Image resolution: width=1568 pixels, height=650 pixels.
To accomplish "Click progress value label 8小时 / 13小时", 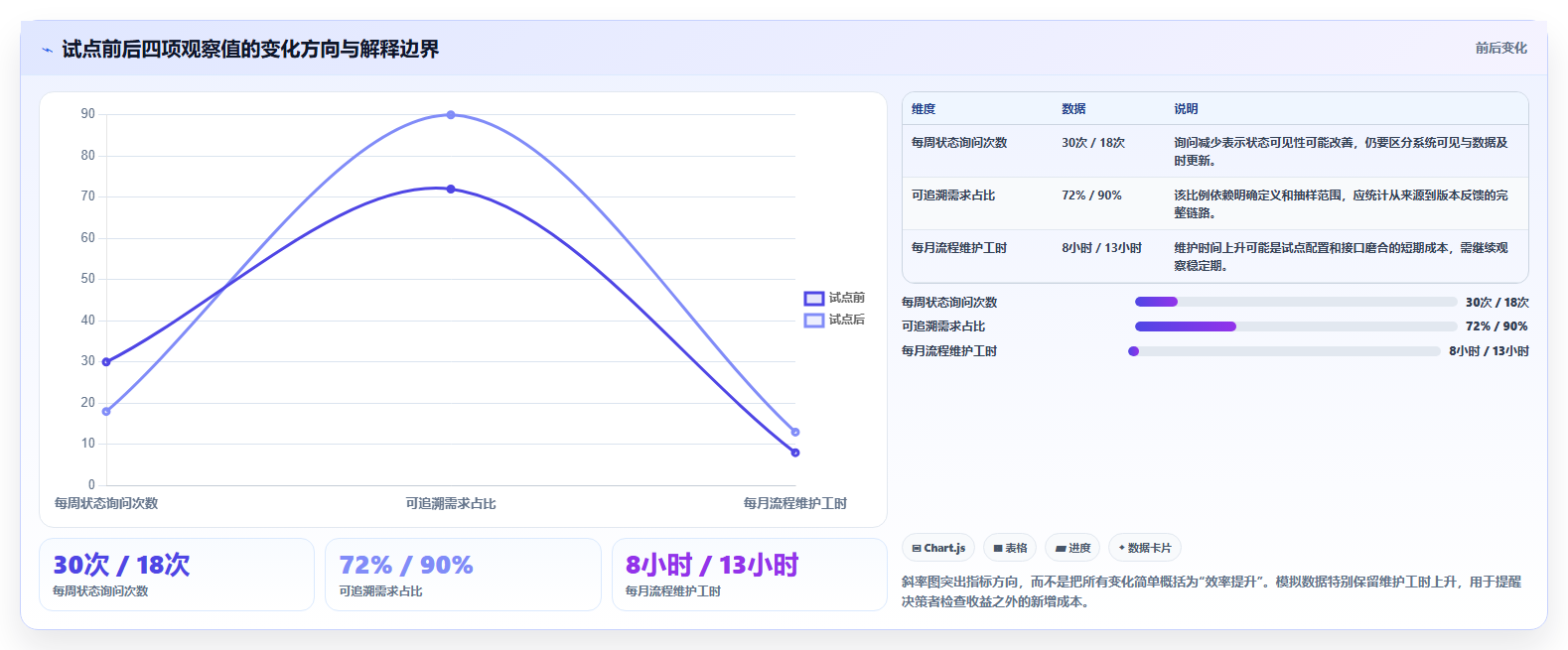I will pyautogui.click(x=1489, y=351).
